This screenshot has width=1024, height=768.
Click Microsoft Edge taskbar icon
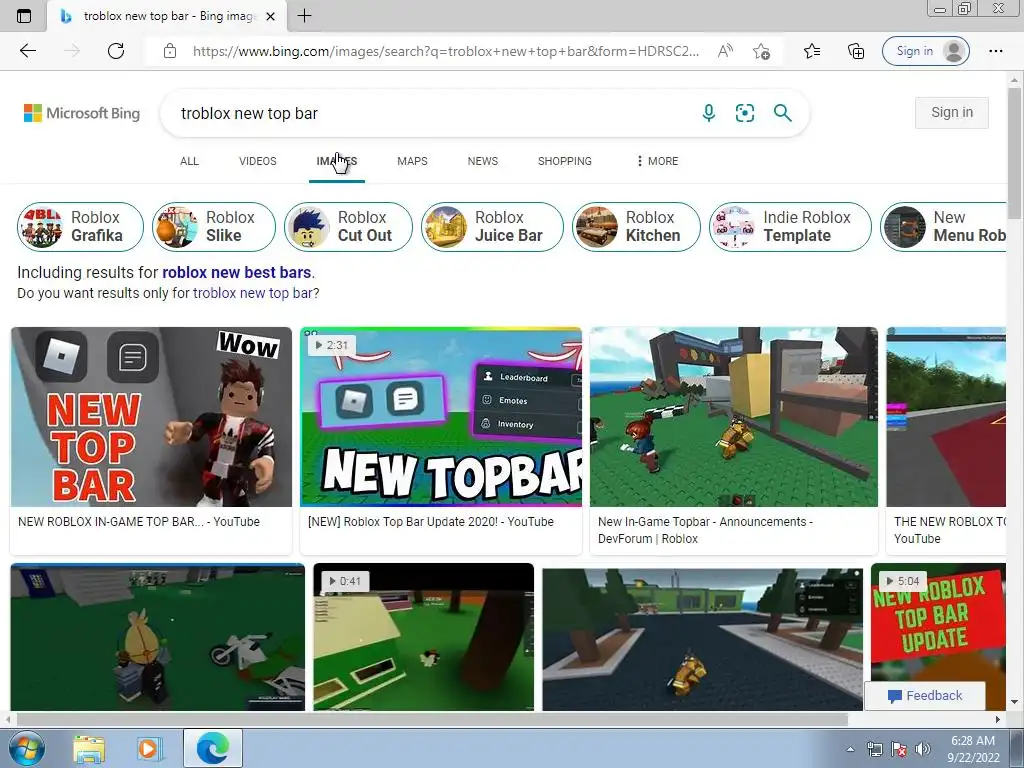click(213, 748)
